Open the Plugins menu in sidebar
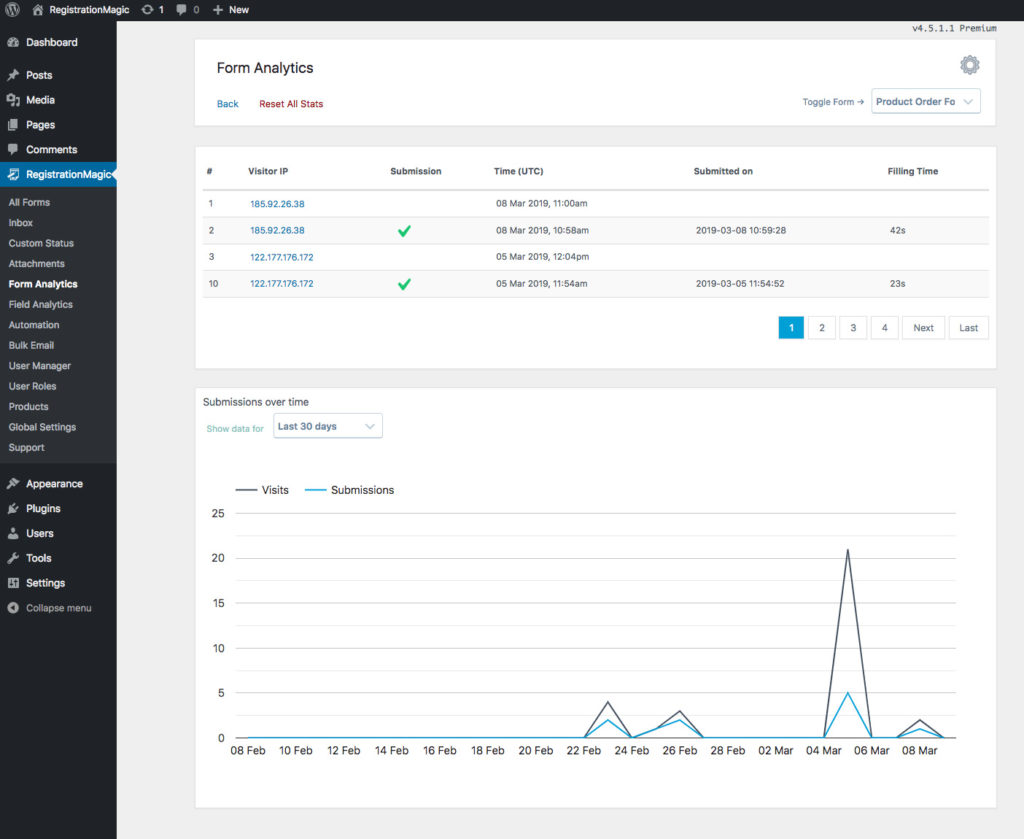1024x839 pixels. coord(43,509)
